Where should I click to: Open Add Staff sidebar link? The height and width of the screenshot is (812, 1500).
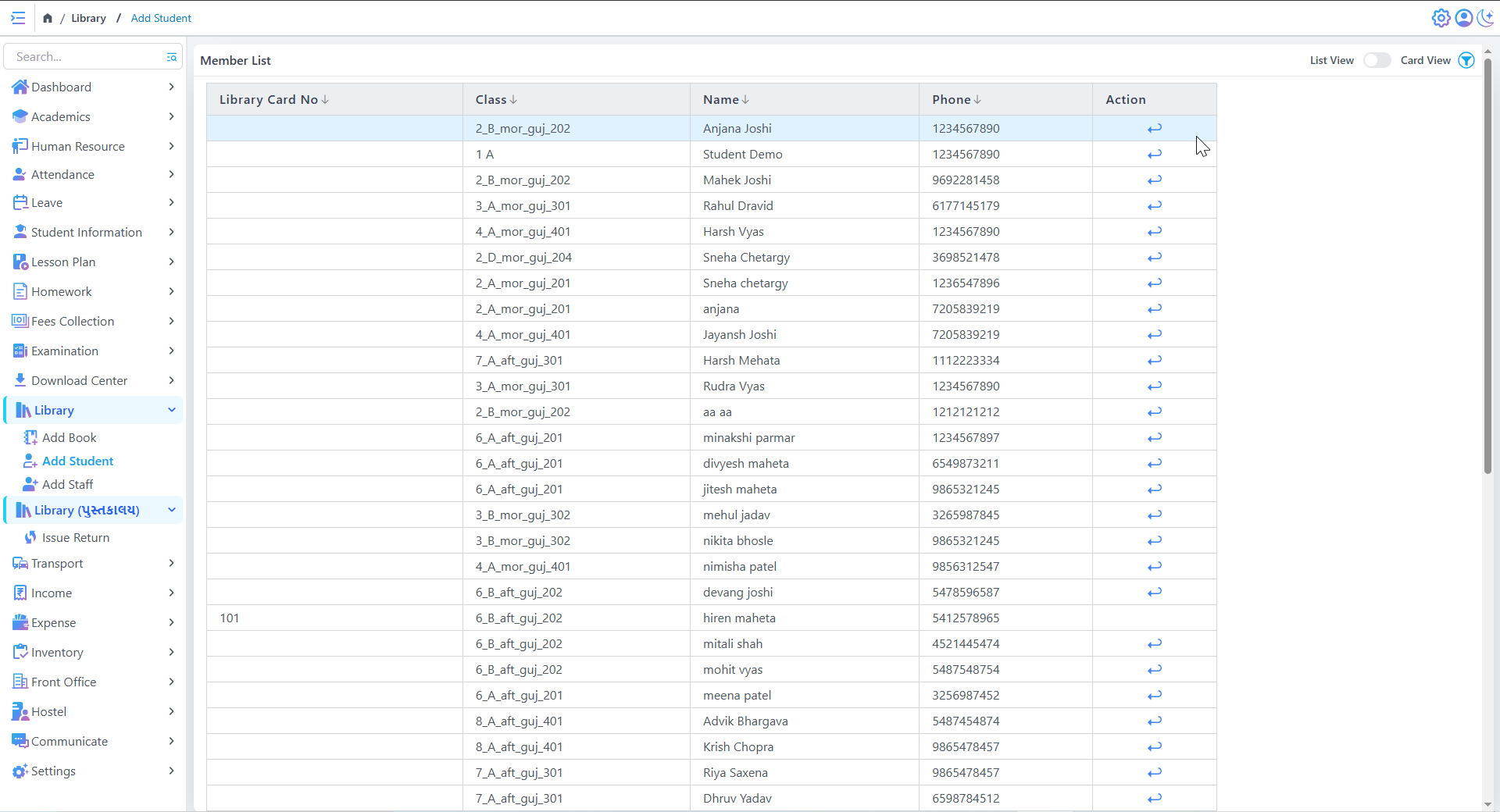click(67, 485)
